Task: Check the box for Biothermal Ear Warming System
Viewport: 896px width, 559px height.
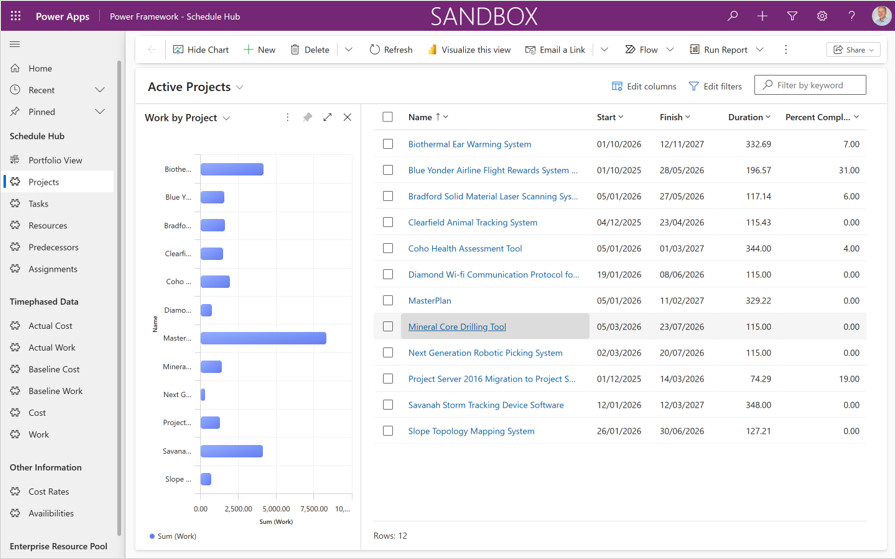Action: [x=388, y=144]
